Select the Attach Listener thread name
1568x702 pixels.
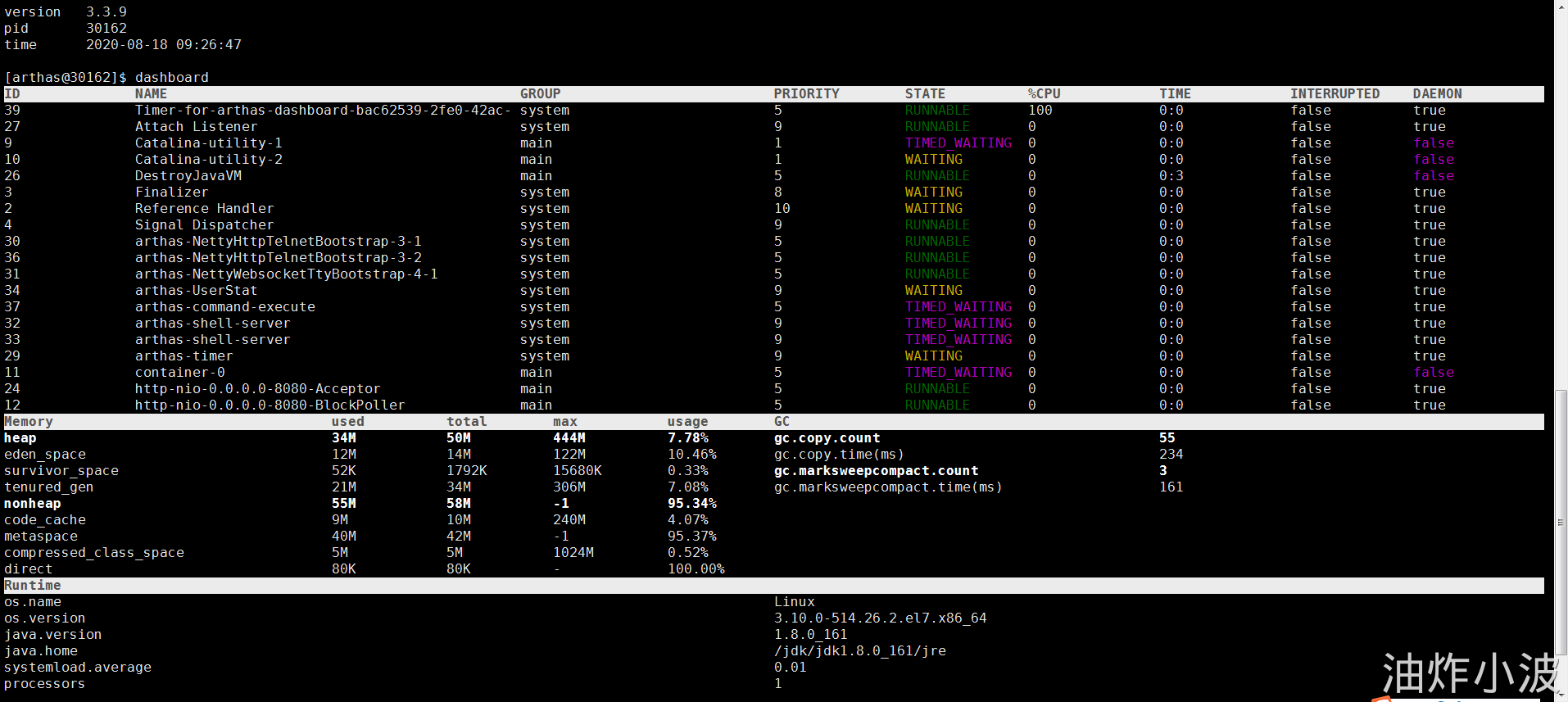coord(197,127)
